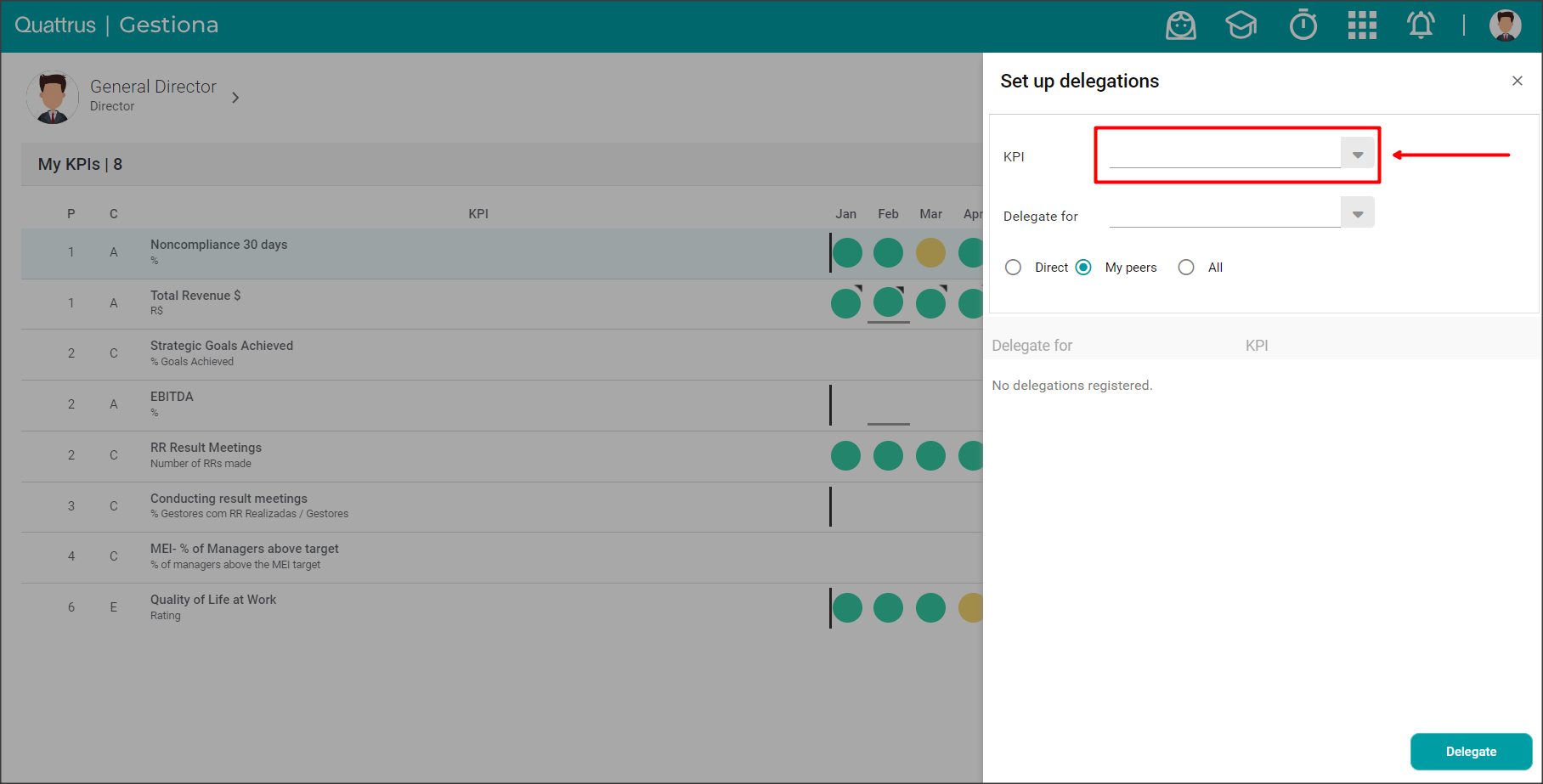This screenshot has width=1543, height=784.
Task: Open the apps grid menu icon
Action: point(1362,25)
